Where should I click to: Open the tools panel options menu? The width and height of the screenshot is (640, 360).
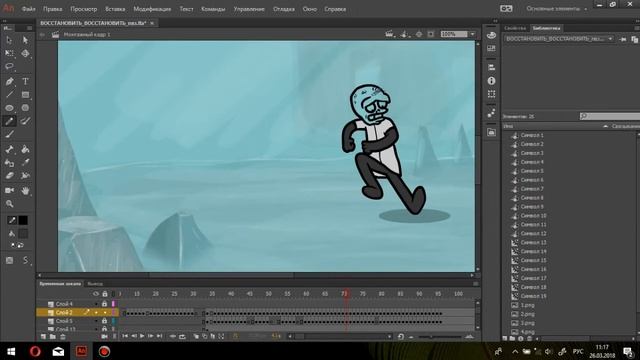coord(29,28)
